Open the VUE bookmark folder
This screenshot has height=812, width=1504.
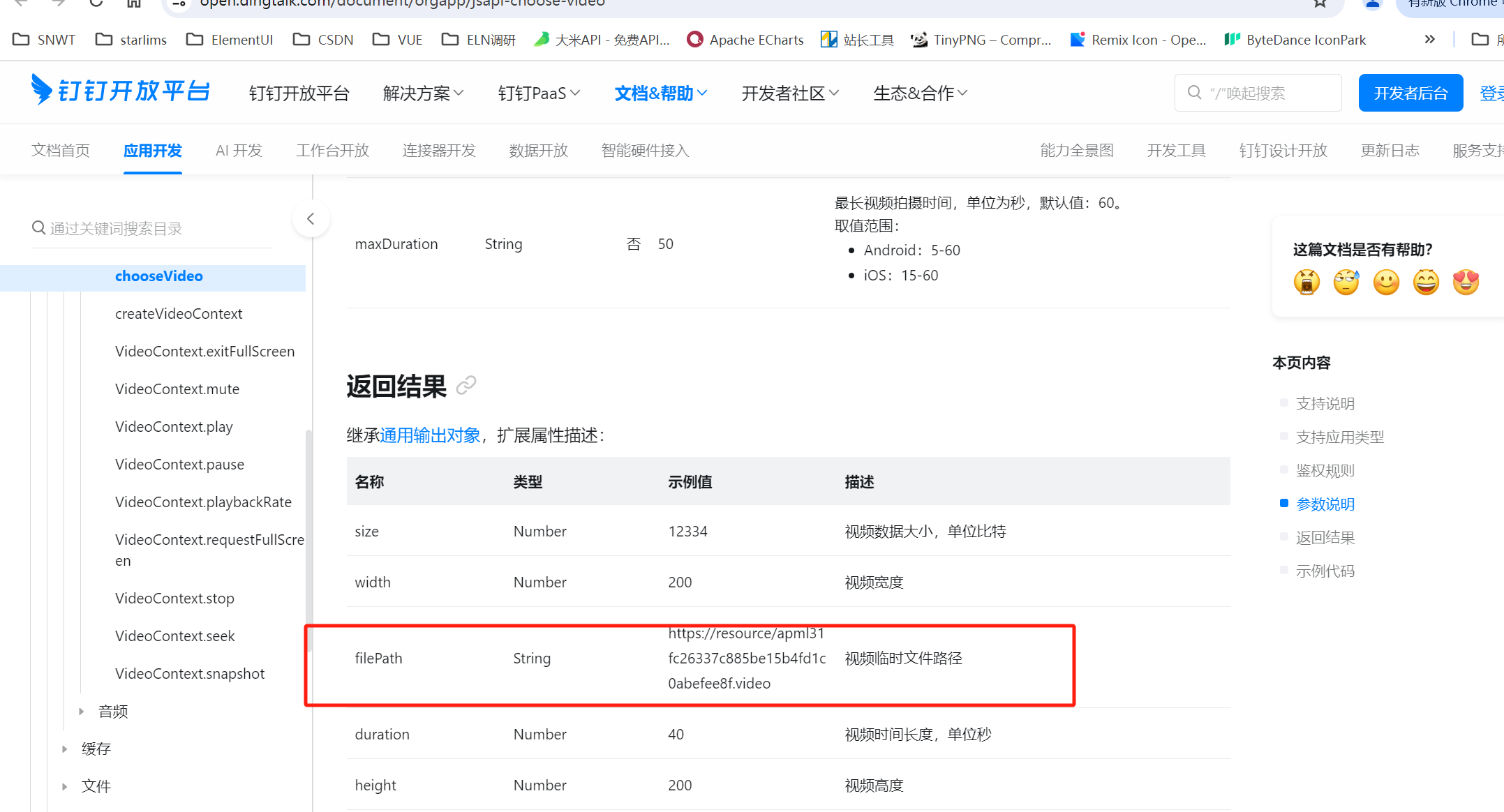[x=398, y=40]
